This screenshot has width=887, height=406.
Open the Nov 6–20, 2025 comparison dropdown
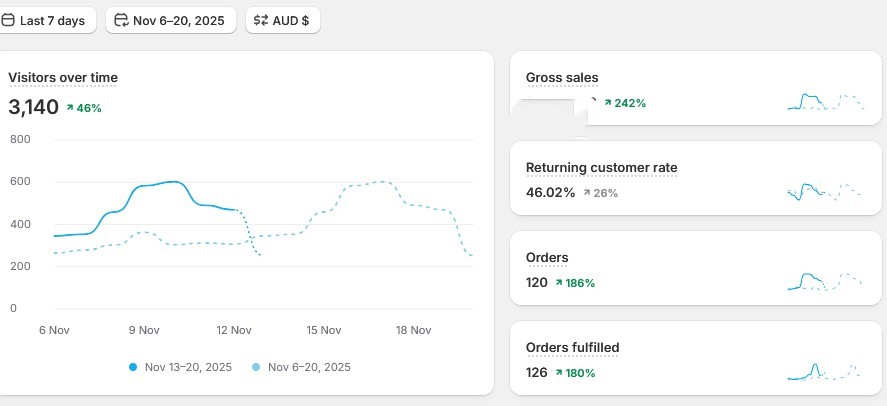[x=170, y=20]
